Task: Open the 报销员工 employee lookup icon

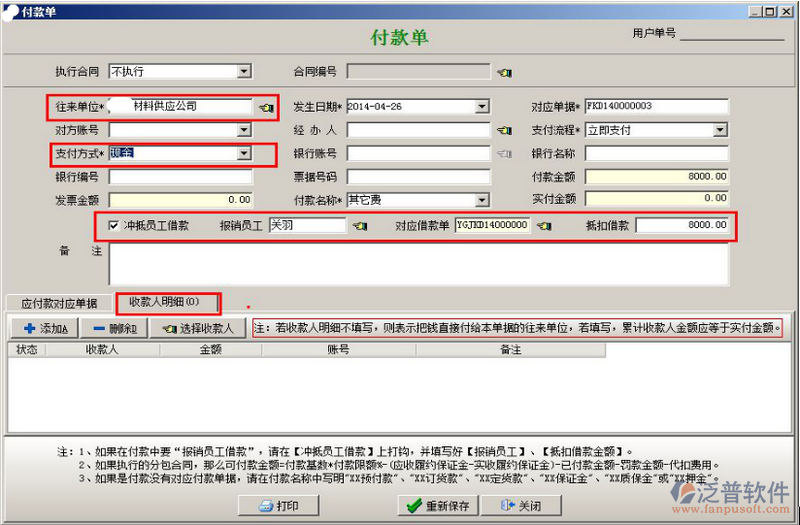Action: (x=360, y=226)
